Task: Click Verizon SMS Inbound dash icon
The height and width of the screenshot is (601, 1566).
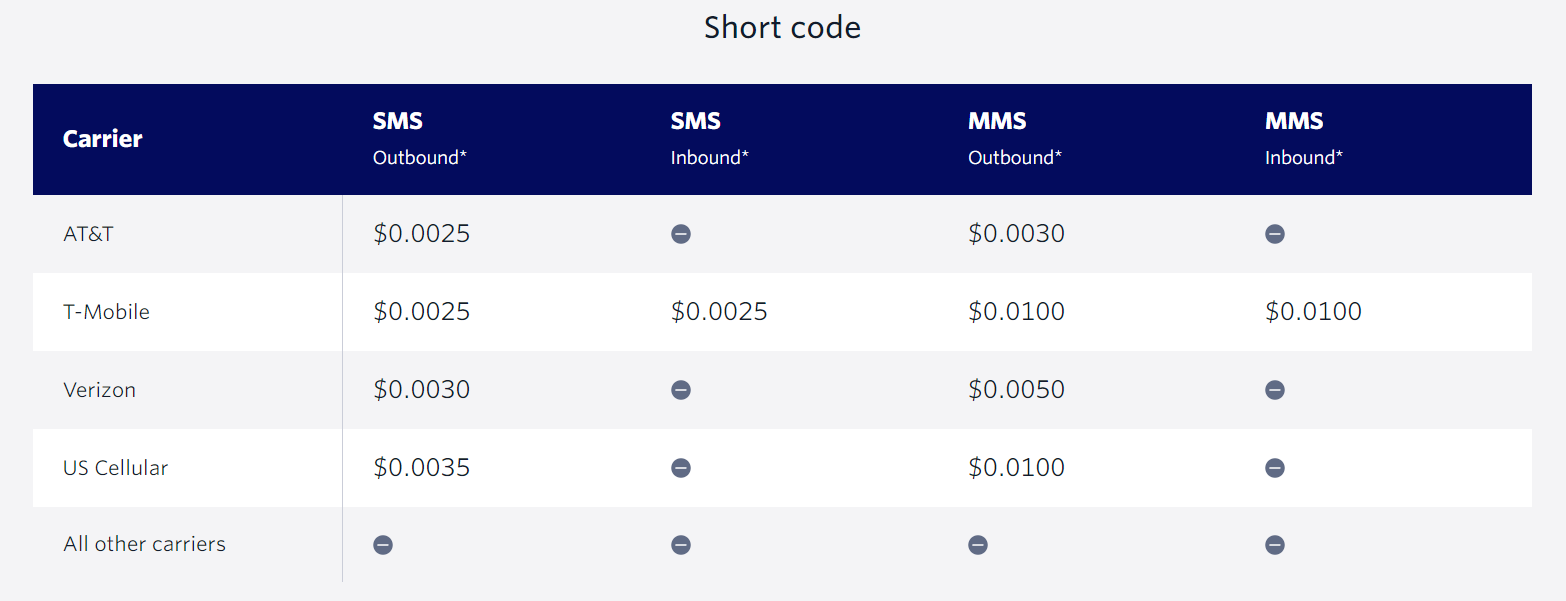Action: (x=681, y=390)
